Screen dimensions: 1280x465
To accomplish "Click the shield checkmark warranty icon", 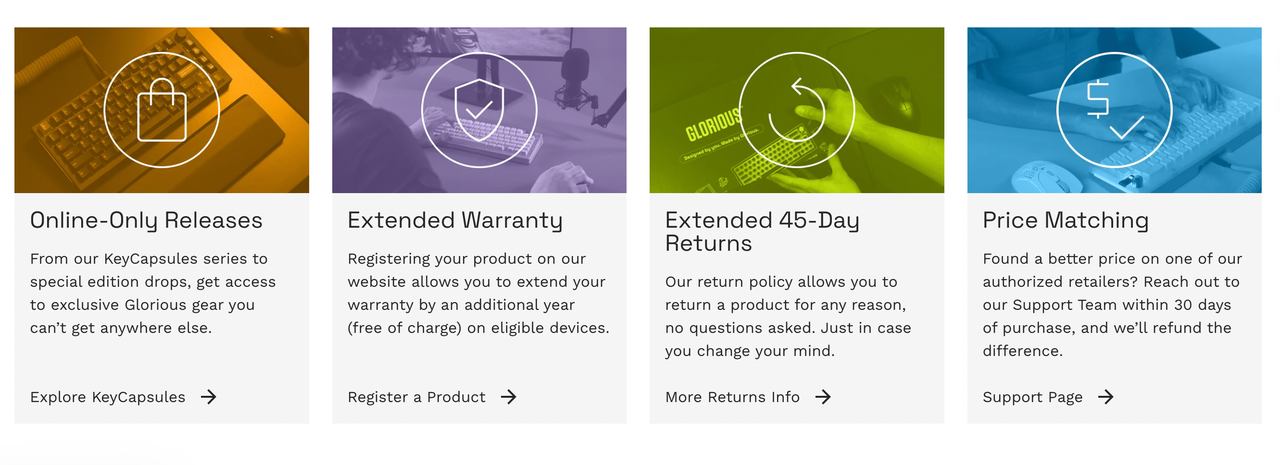I will pyautogui.click(x=479, y=109).
